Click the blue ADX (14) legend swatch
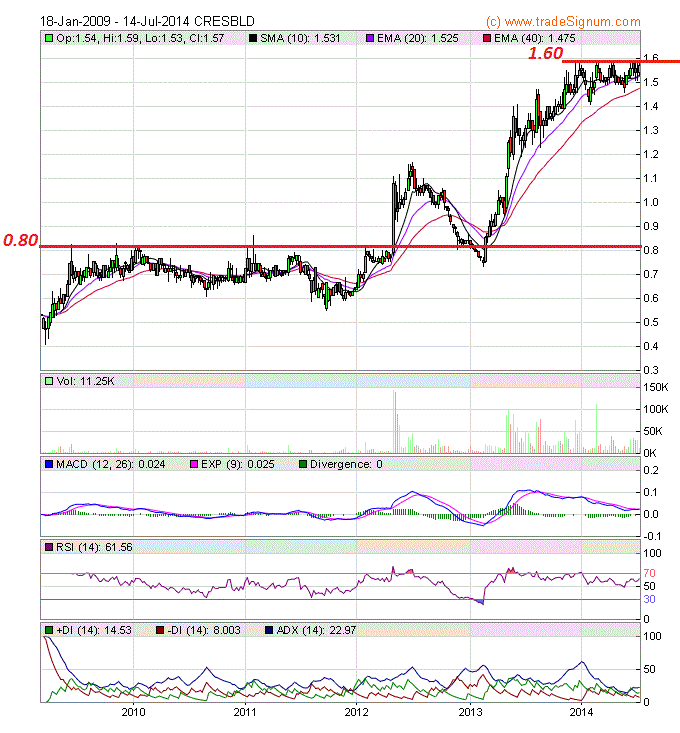The image size is (680, 733). click(x=269, y=630)
